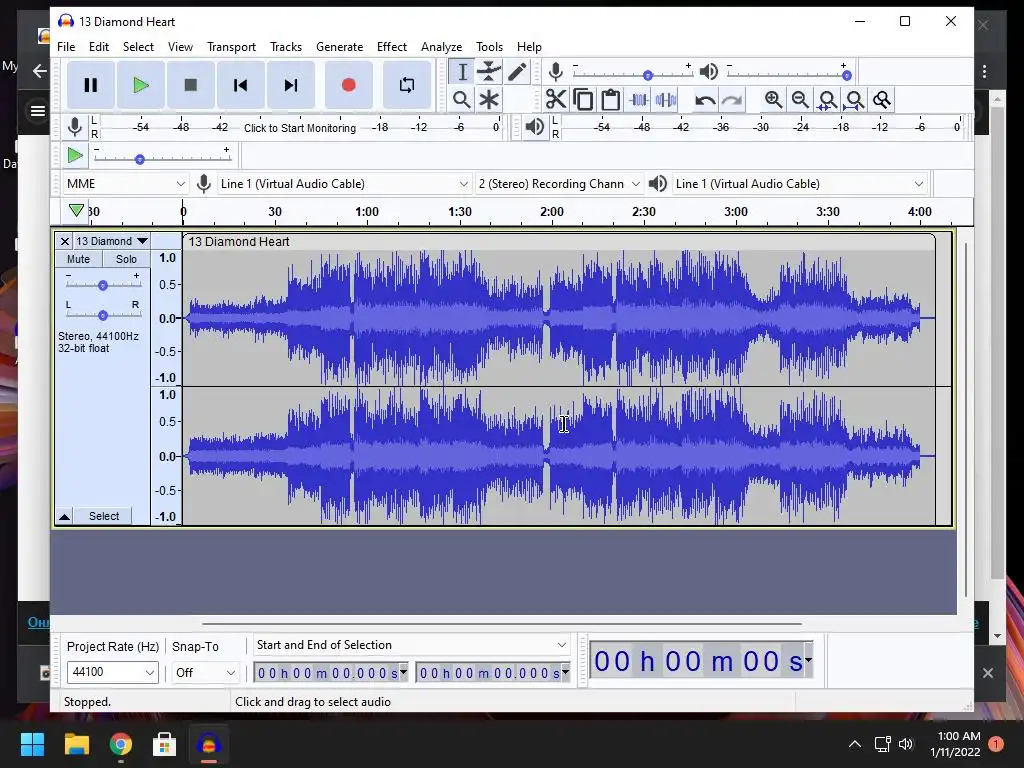Screen dimensions: 1024x768
Task: Open Chrome from the taskbar
Action: [x=121, y=744]
